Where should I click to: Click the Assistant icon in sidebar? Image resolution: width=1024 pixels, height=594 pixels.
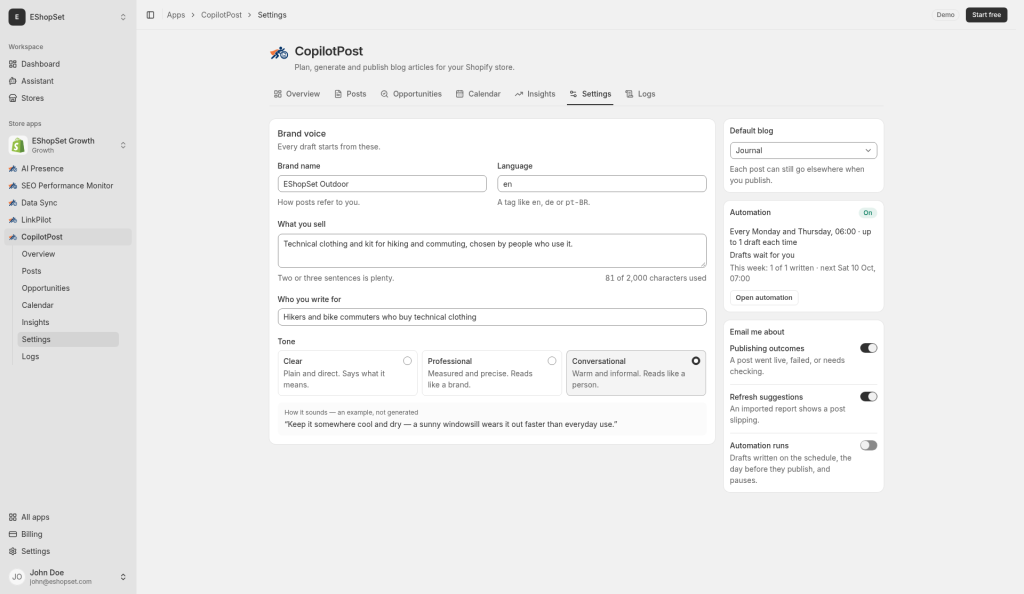[x=12, y=81]
